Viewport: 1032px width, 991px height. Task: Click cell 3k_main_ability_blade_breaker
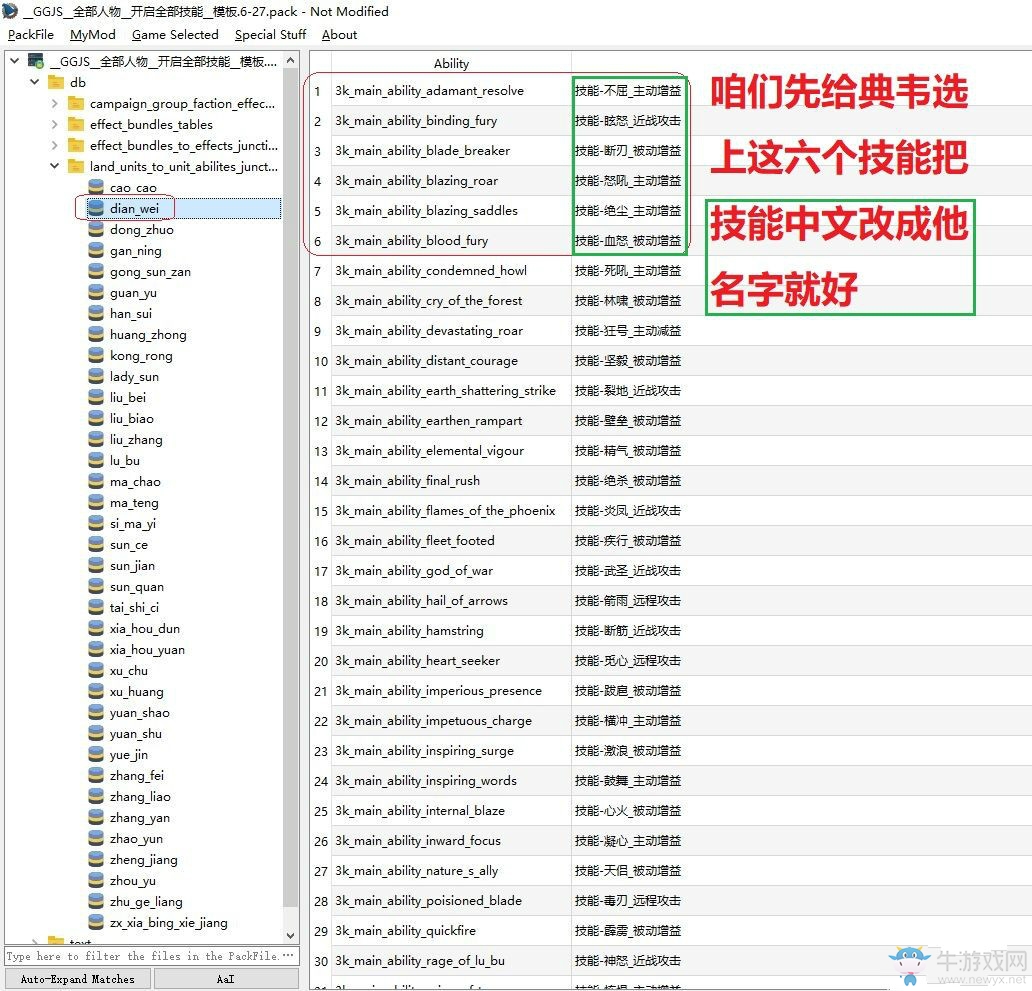tap(452, 151)
